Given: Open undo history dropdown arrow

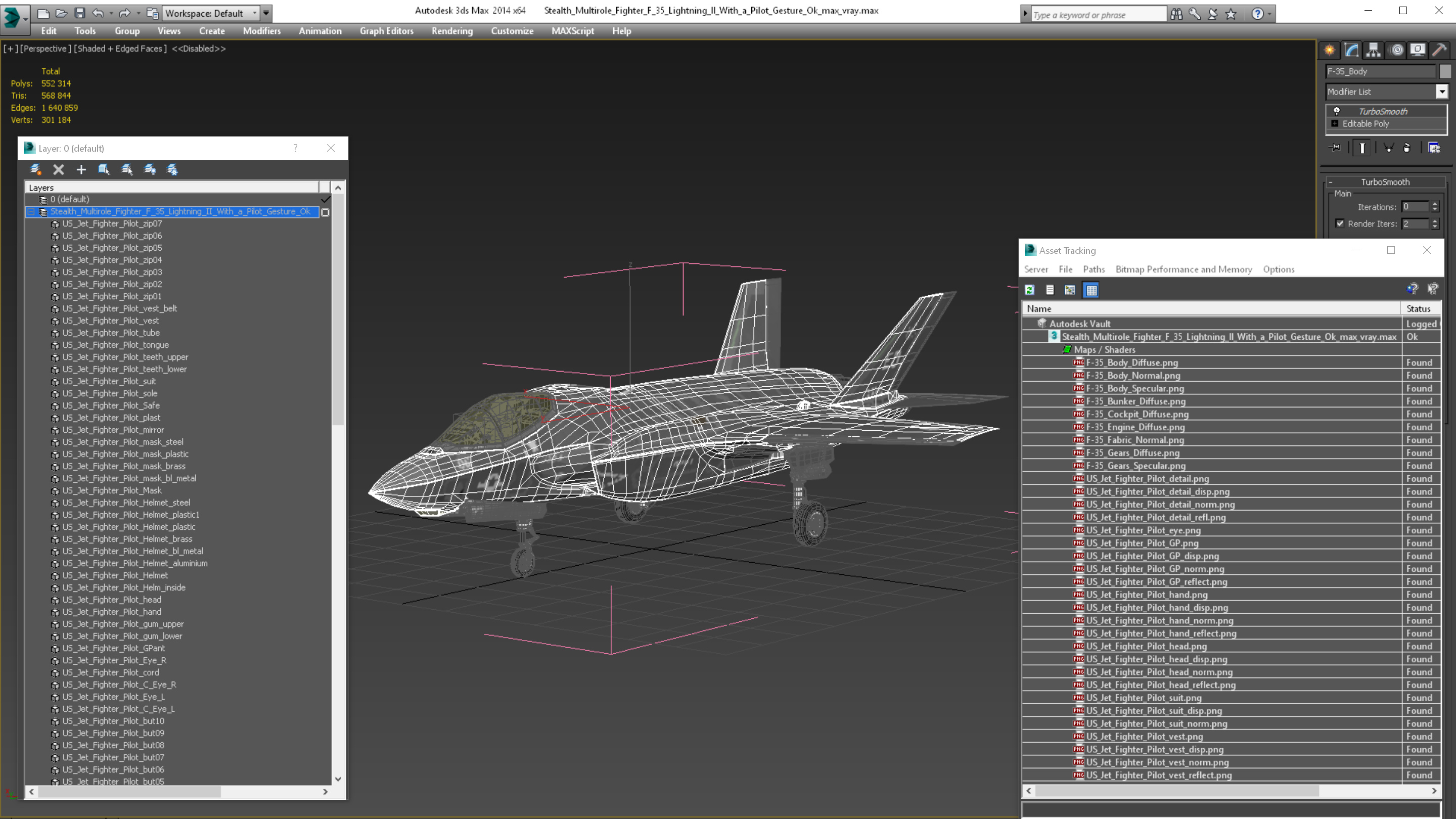Looking at the screenshot, I should [111, 13].
